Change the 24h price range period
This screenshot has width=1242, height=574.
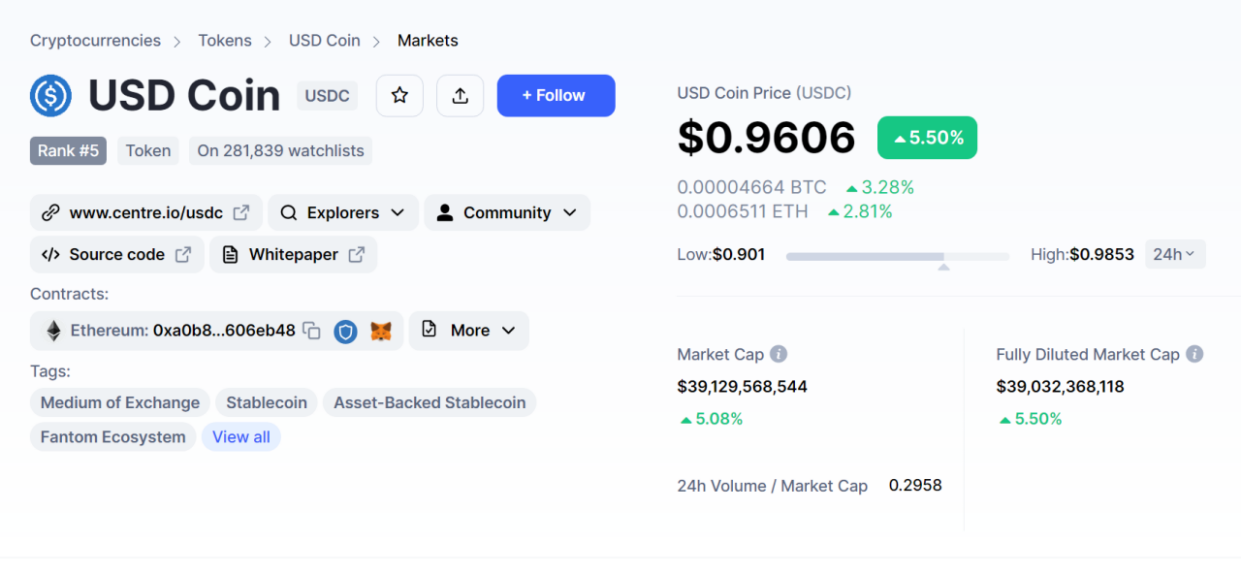click(x=1175, y=255)
